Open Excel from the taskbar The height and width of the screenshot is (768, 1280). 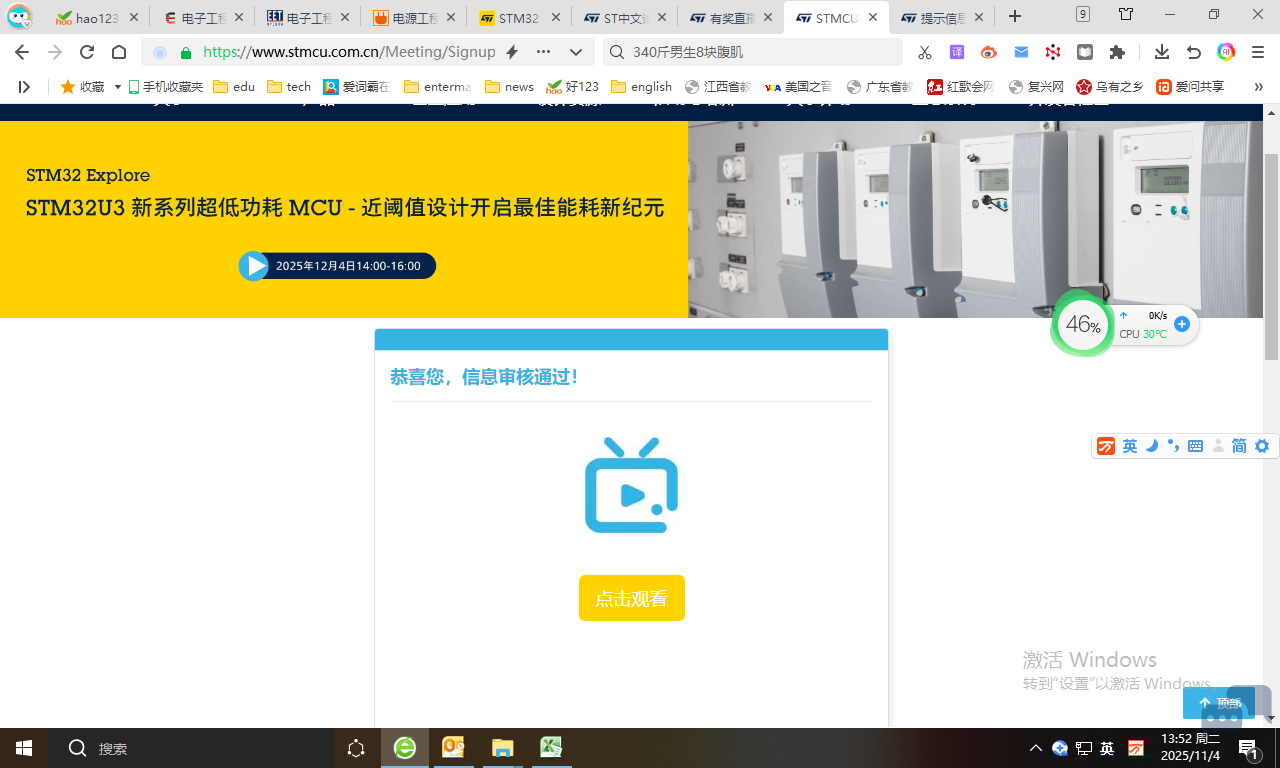pyautogui.click(x=550, y=748)
